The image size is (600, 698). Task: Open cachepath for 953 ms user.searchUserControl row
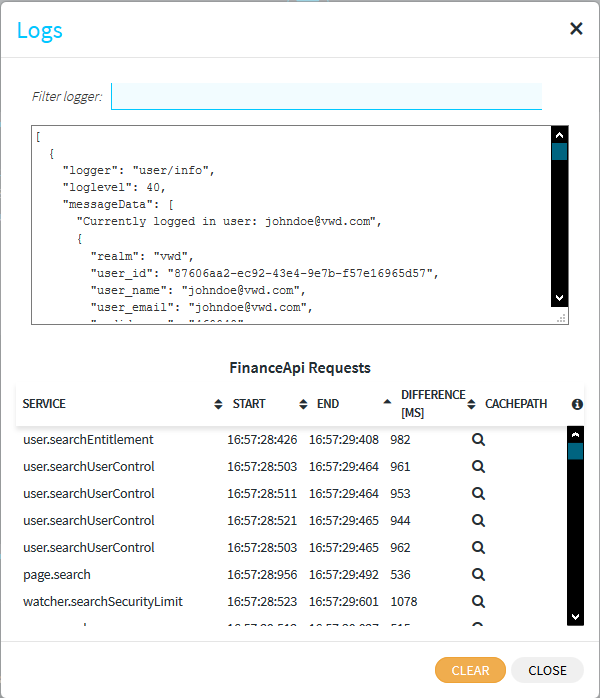[x=478, y=493]
